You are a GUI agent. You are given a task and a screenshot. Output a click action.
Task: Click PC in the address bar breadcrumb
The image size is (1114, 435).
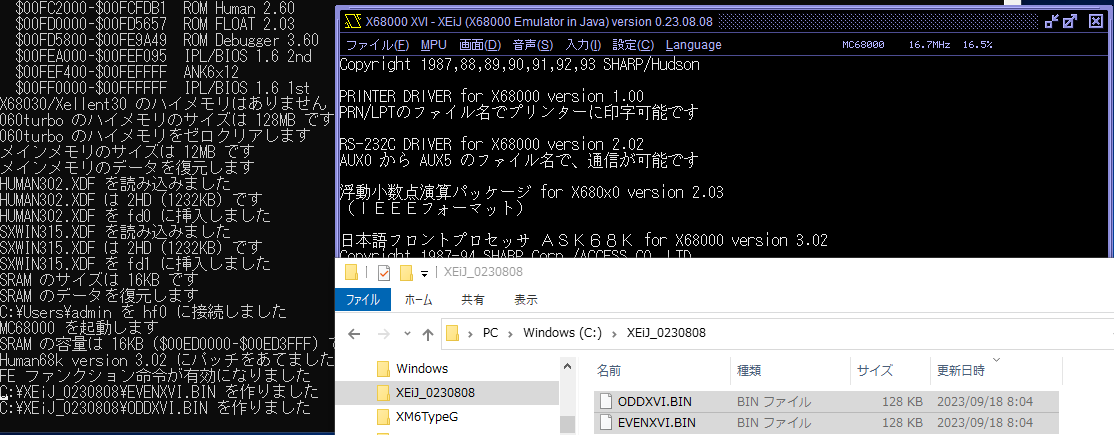pos(490,333)
